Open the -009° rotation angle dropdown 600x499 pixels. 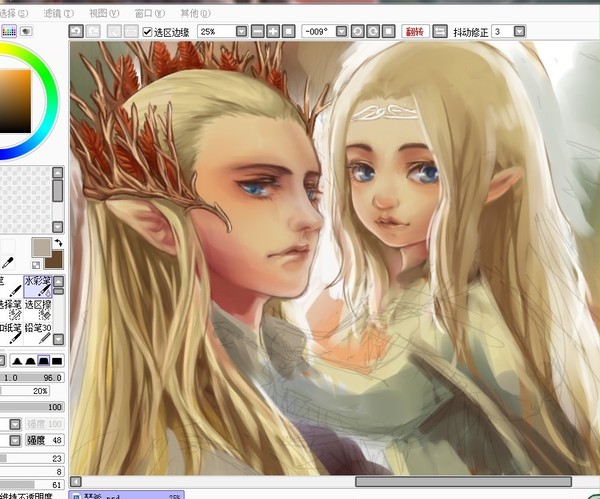coord(342,31)
